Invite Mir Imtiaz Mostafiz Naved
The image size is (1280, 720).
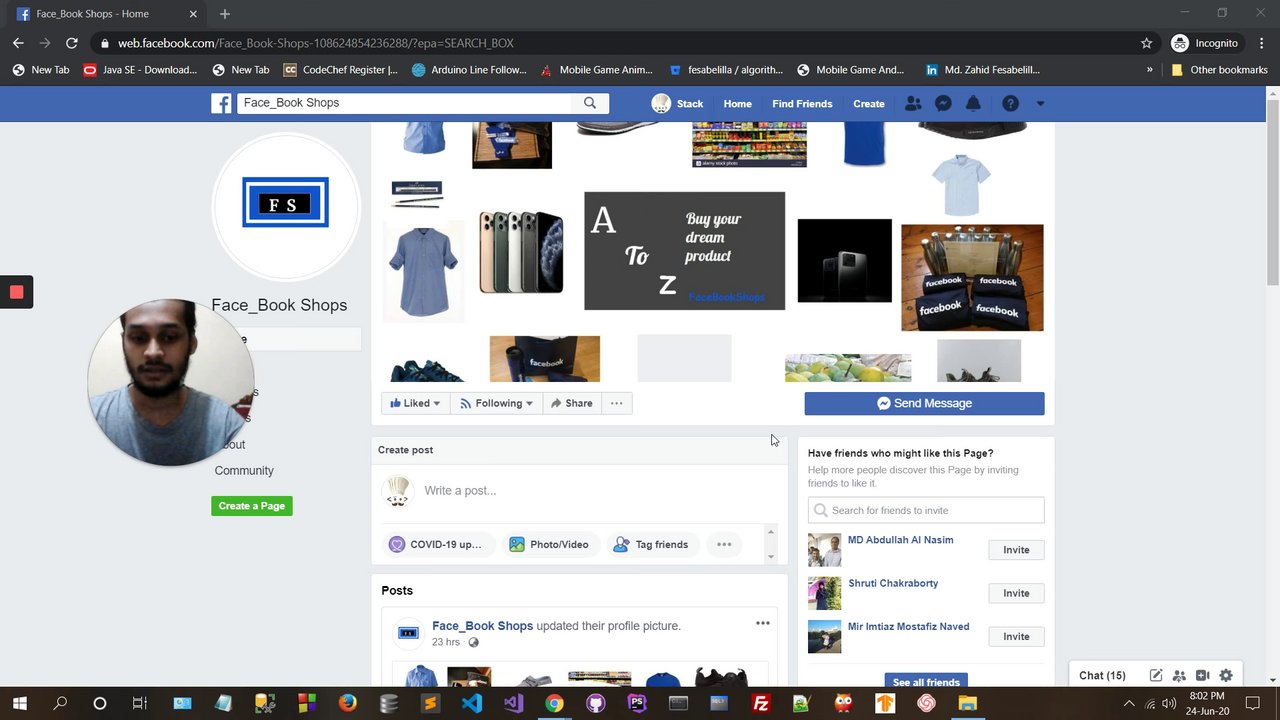(1016, 636)
